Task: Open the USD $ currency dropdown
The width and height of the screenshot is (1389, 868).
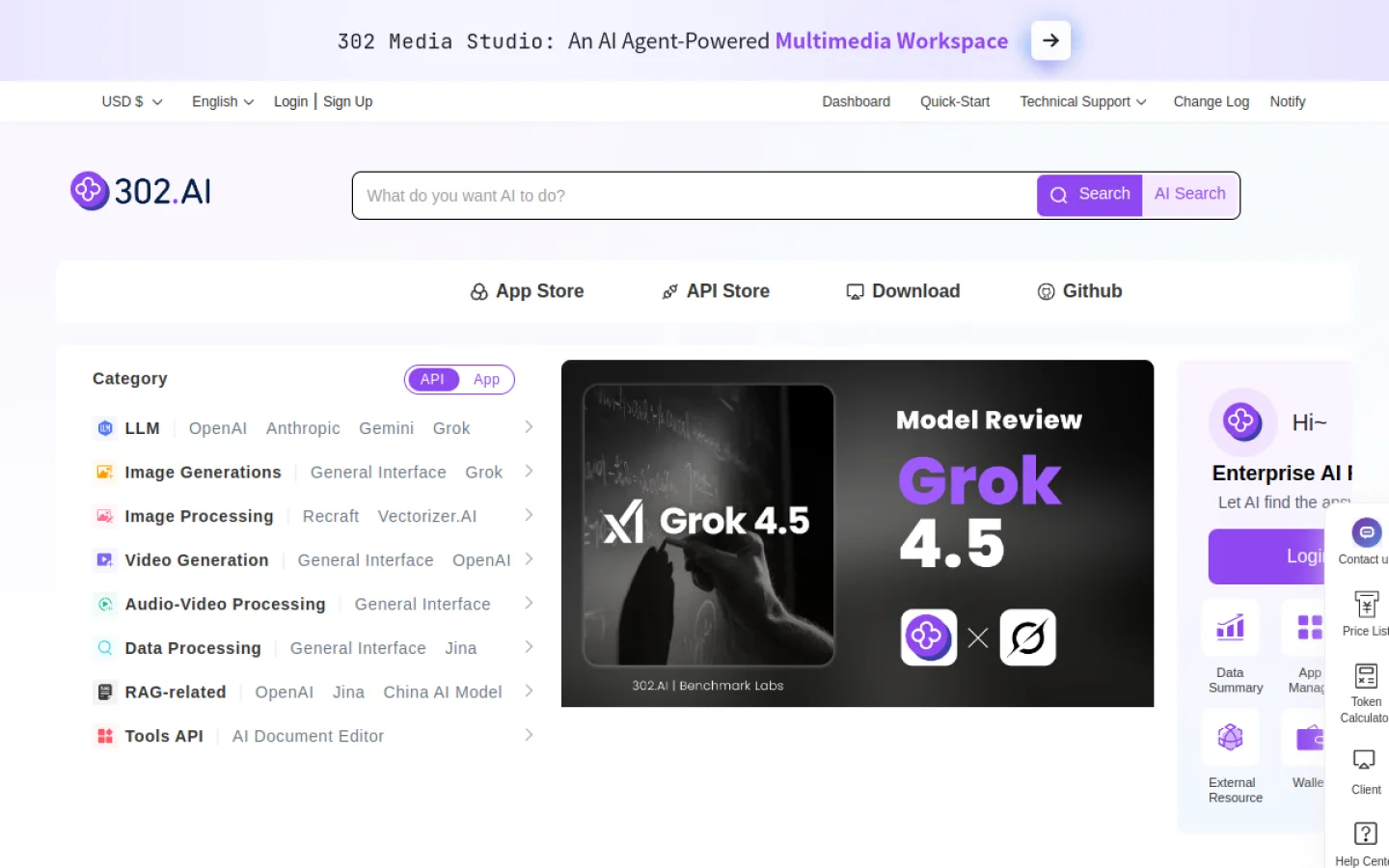Action: tap(132, 101)
